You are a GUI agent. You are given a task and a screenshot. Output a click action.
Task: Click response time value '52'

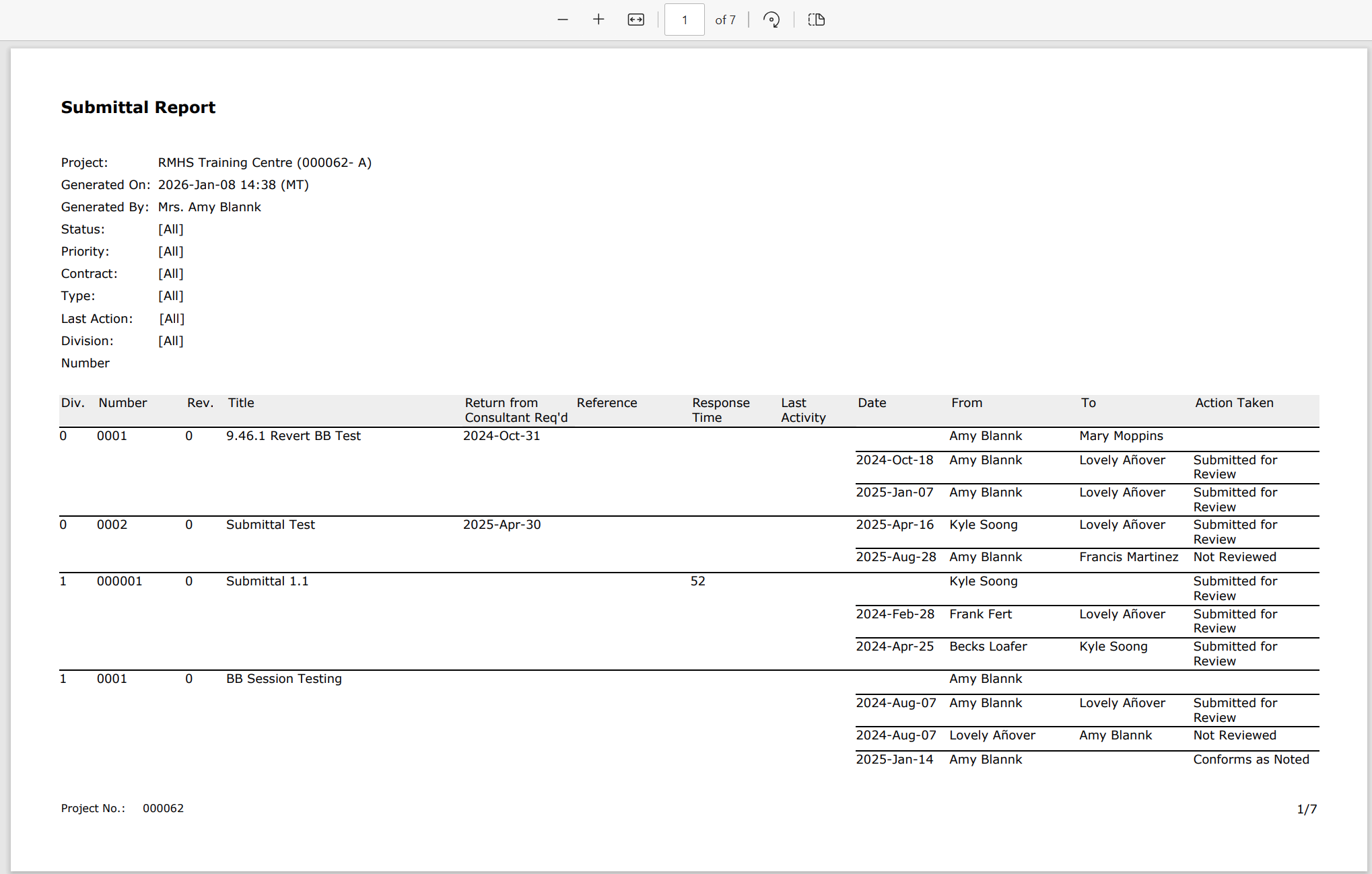(697, 581)
